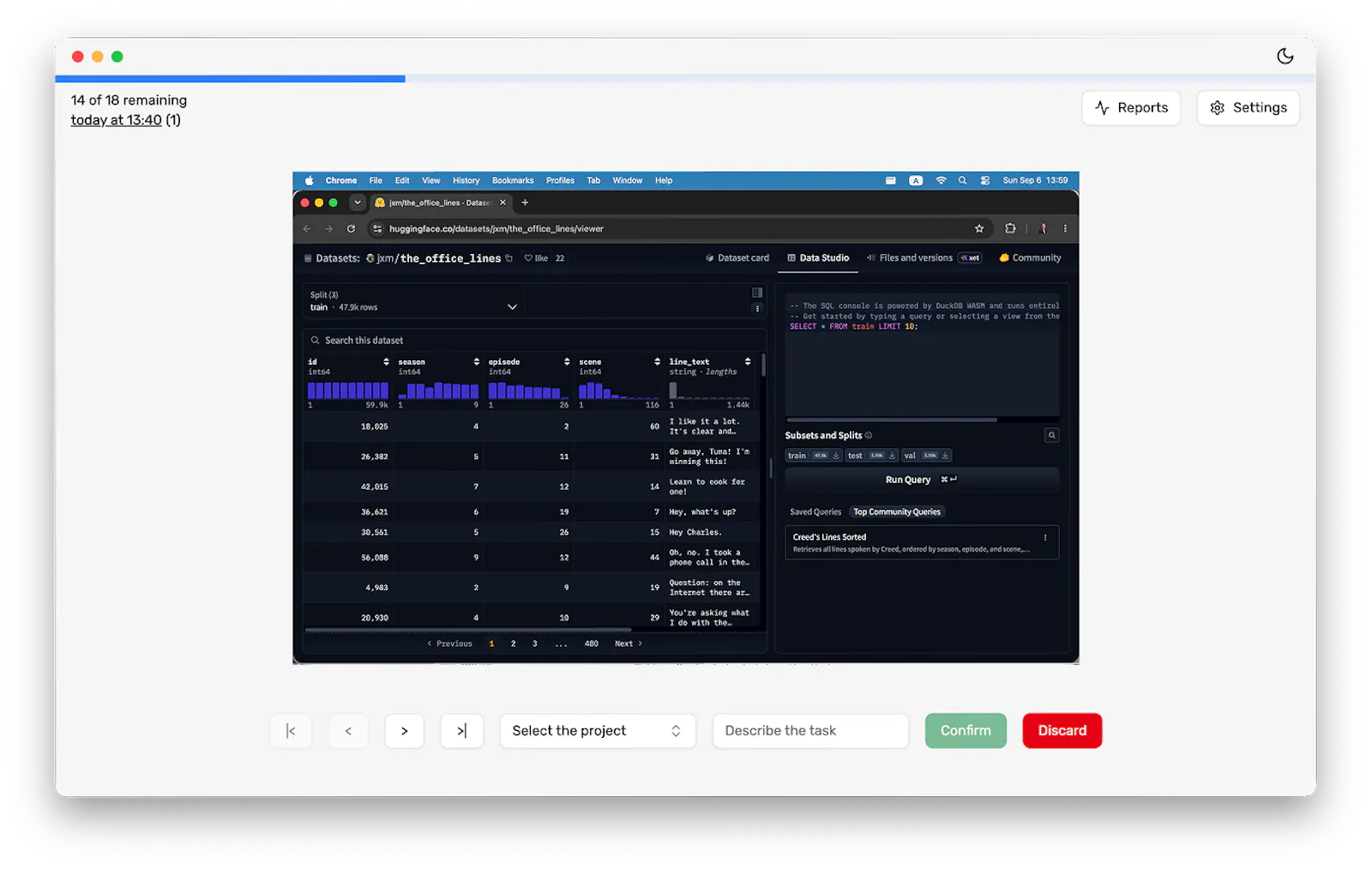1372x870 pixels.
Task: Reload the page with the refresh icon
Action: coord(351,228)
